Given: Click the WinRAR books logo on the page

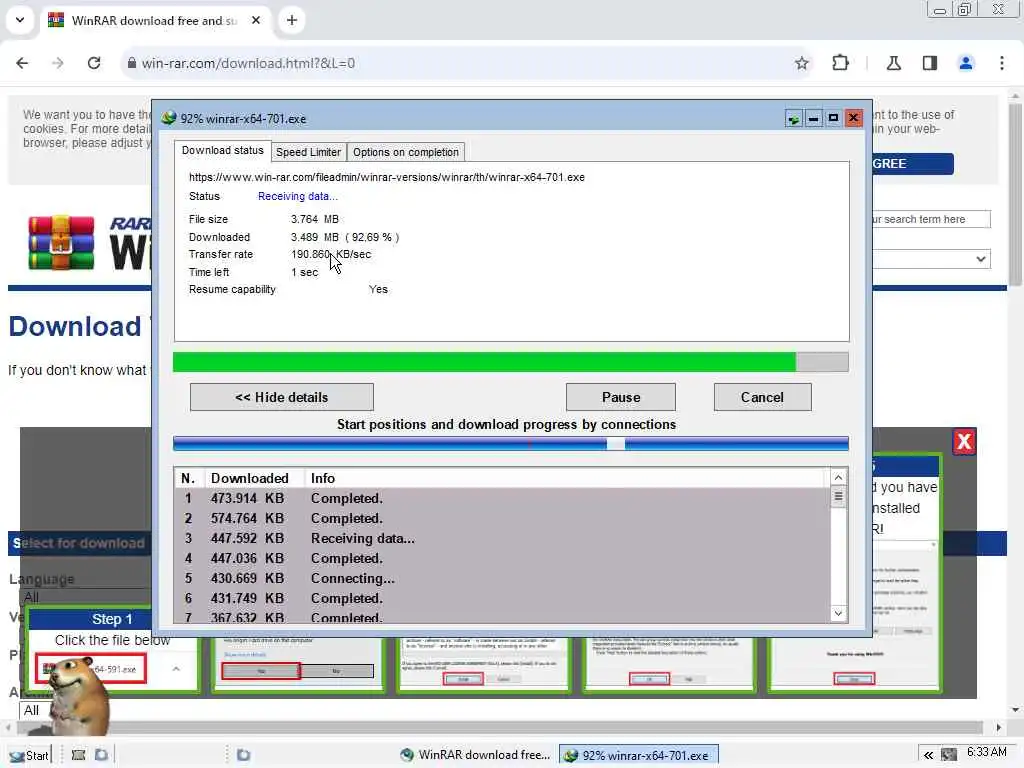Looking at the screenshot, I should (x=61, y=243).
